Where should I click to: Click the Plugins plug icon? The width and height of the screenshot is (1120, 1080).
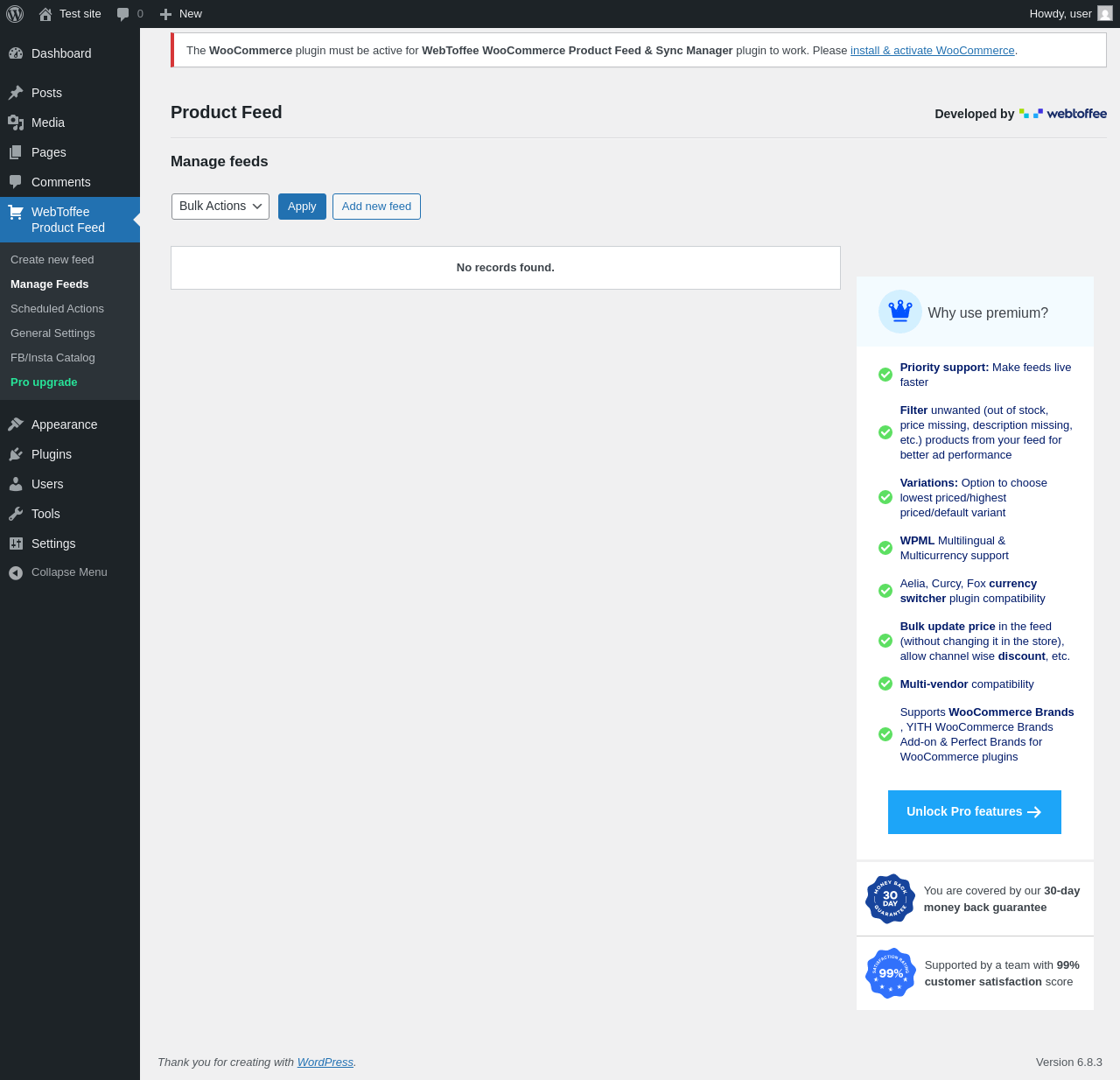[x=16, y=454]
